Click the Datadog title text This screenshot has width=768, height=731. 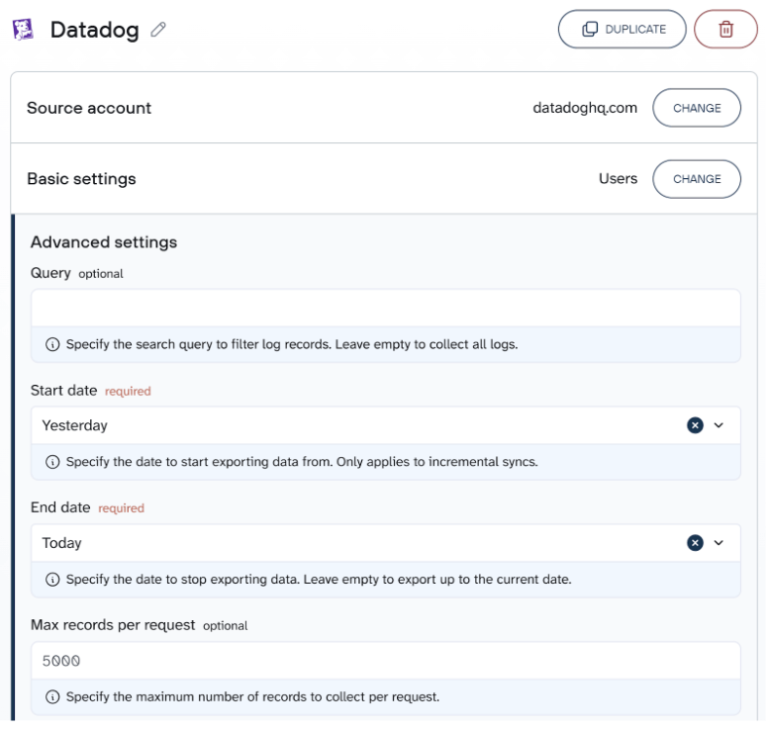tap(95, 30)
